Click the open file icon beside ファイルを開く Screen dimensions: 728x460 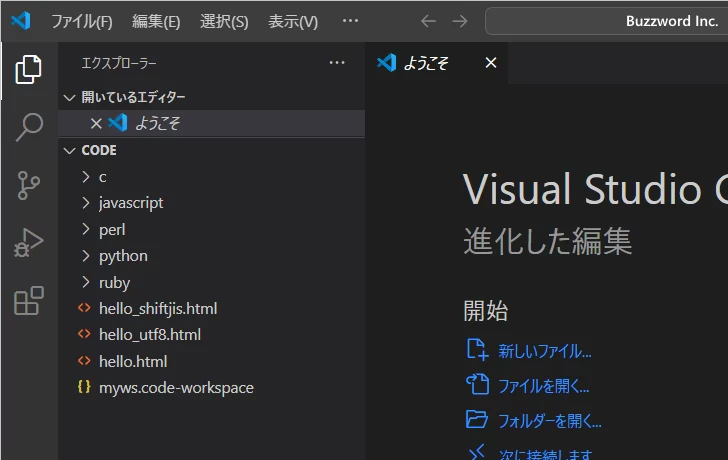477,384
